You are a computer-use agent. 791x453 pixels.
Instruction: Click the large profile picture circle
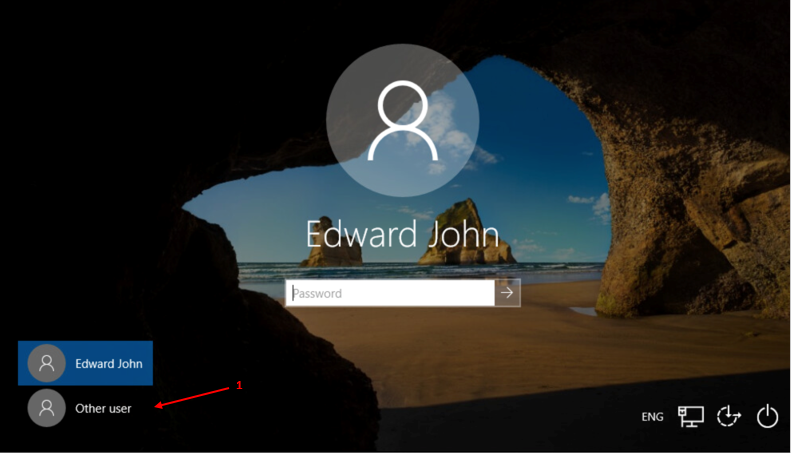pos(403,119)
